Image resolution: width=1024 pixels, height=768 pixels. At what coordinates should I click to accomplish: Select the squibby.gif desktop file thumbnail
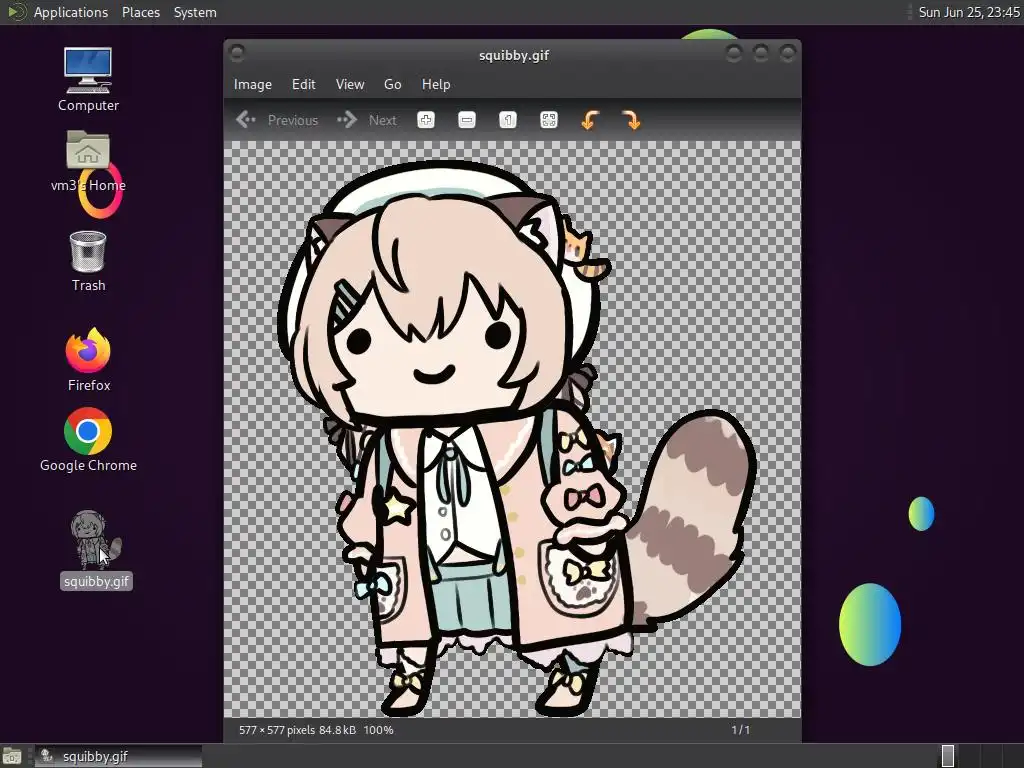tap(96, 539)
